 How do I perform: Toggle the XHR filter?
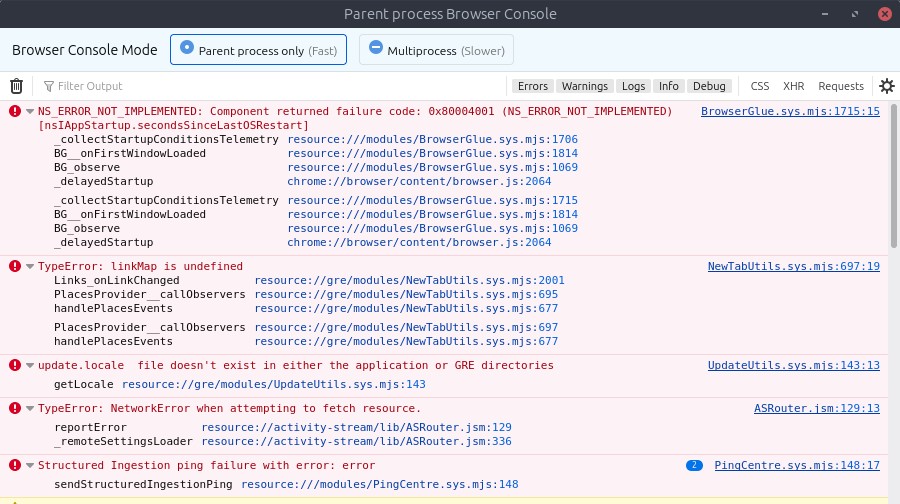[x=793, y=86]
